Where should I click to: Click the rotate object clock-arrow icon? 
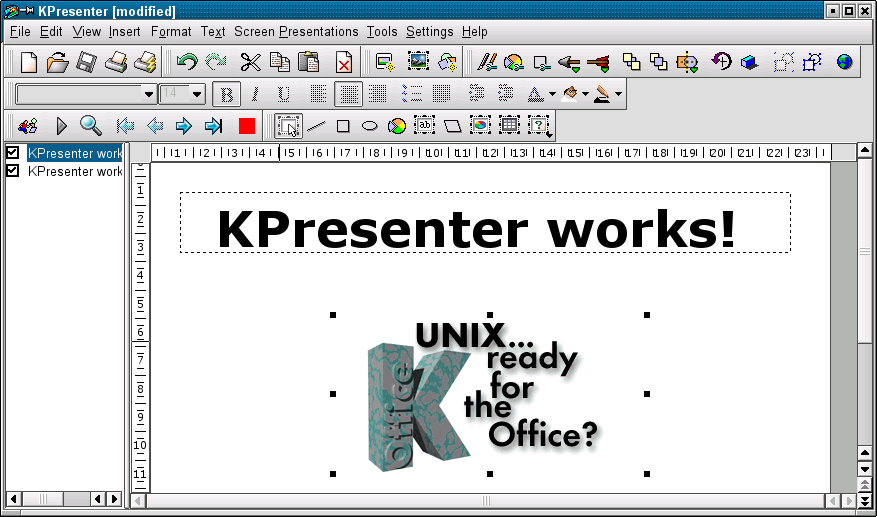(x=722, y=61)
